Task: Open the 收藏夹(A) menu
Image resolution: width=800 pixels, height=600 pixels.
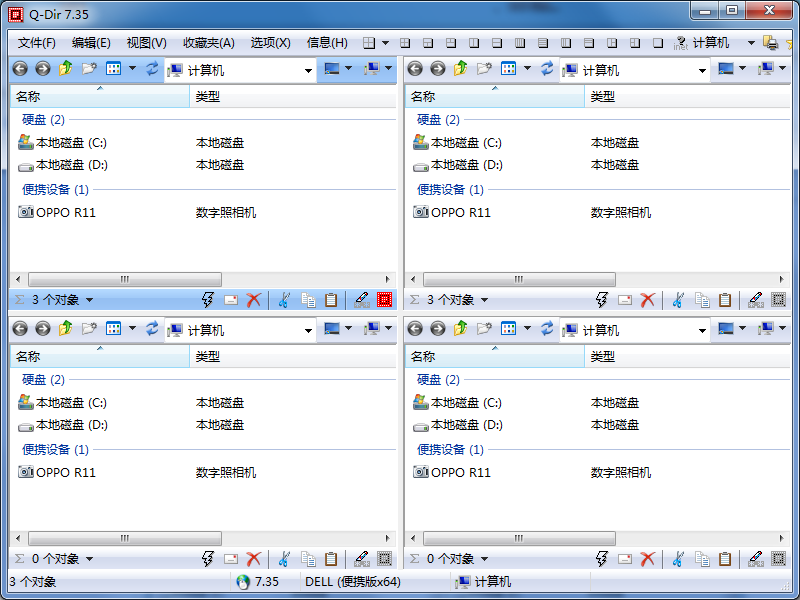Action: coord(208,43)
